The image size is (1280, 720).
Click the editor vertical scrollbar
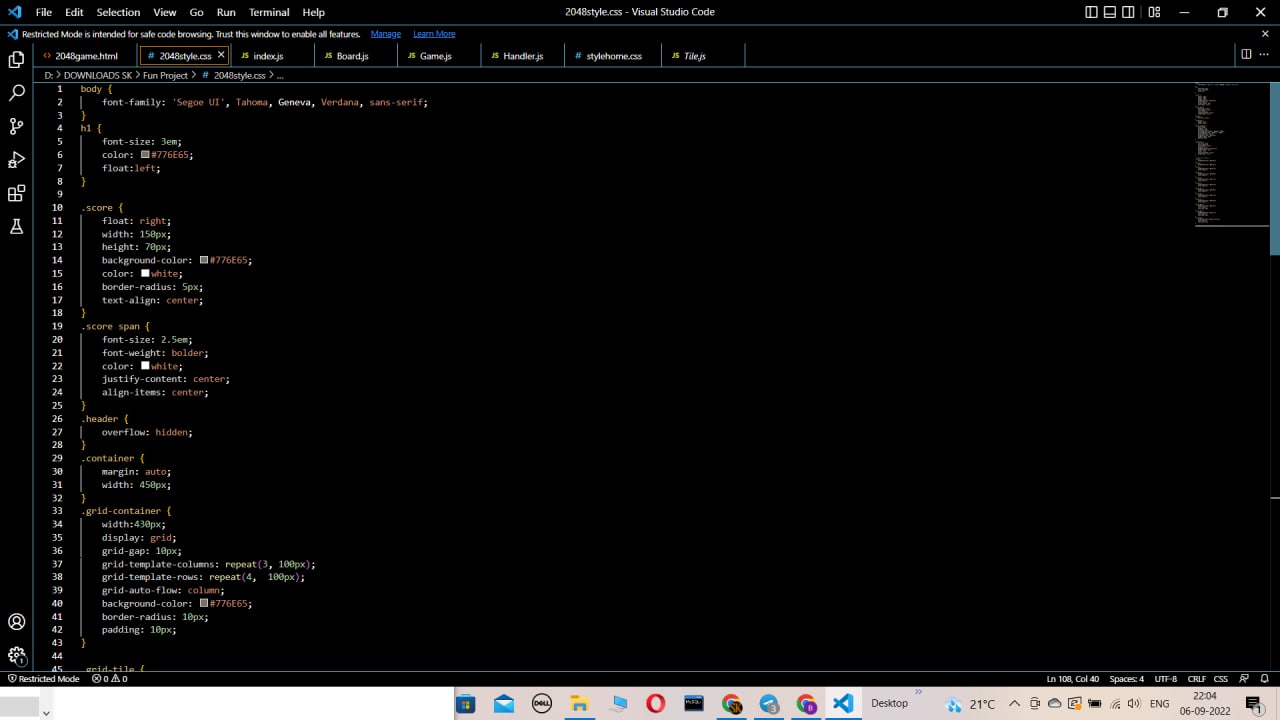[x=1275, y=168]
